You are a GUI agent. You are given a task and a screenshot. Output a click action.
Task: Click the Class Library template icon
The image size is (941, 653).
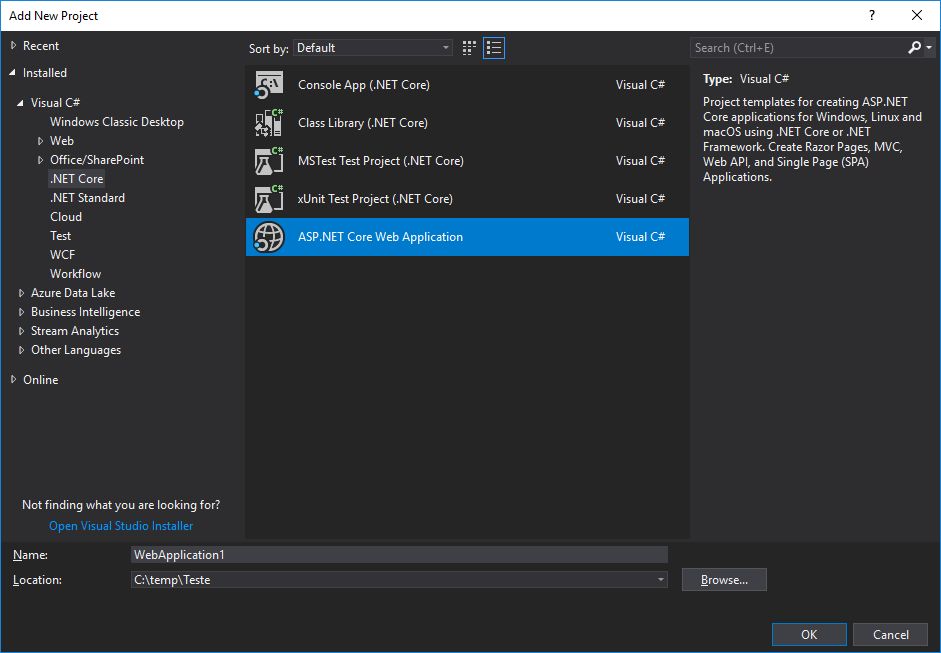coord(268,122)
